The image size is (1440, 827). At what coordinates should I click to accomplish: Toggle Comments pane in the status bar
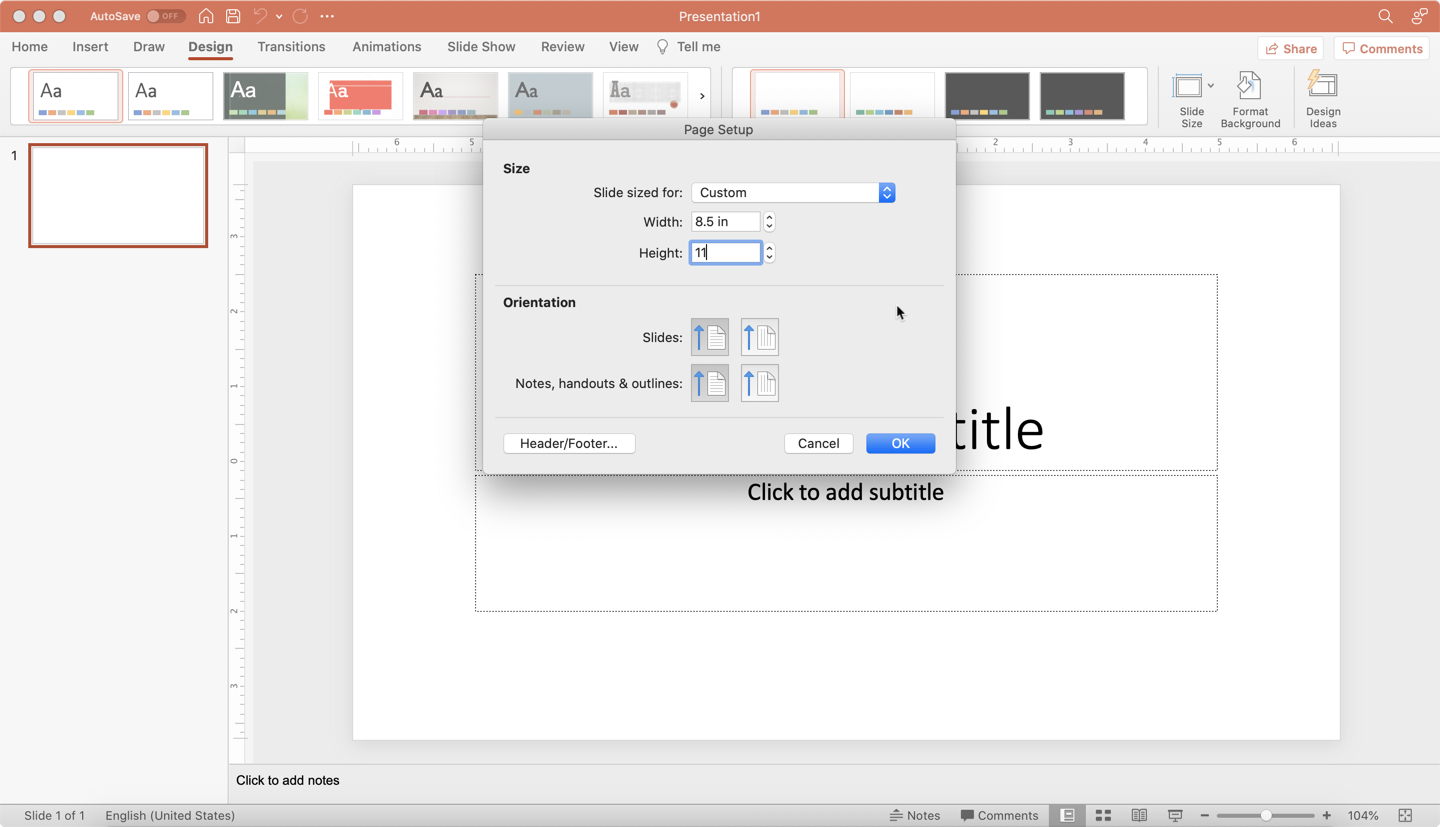999,816
